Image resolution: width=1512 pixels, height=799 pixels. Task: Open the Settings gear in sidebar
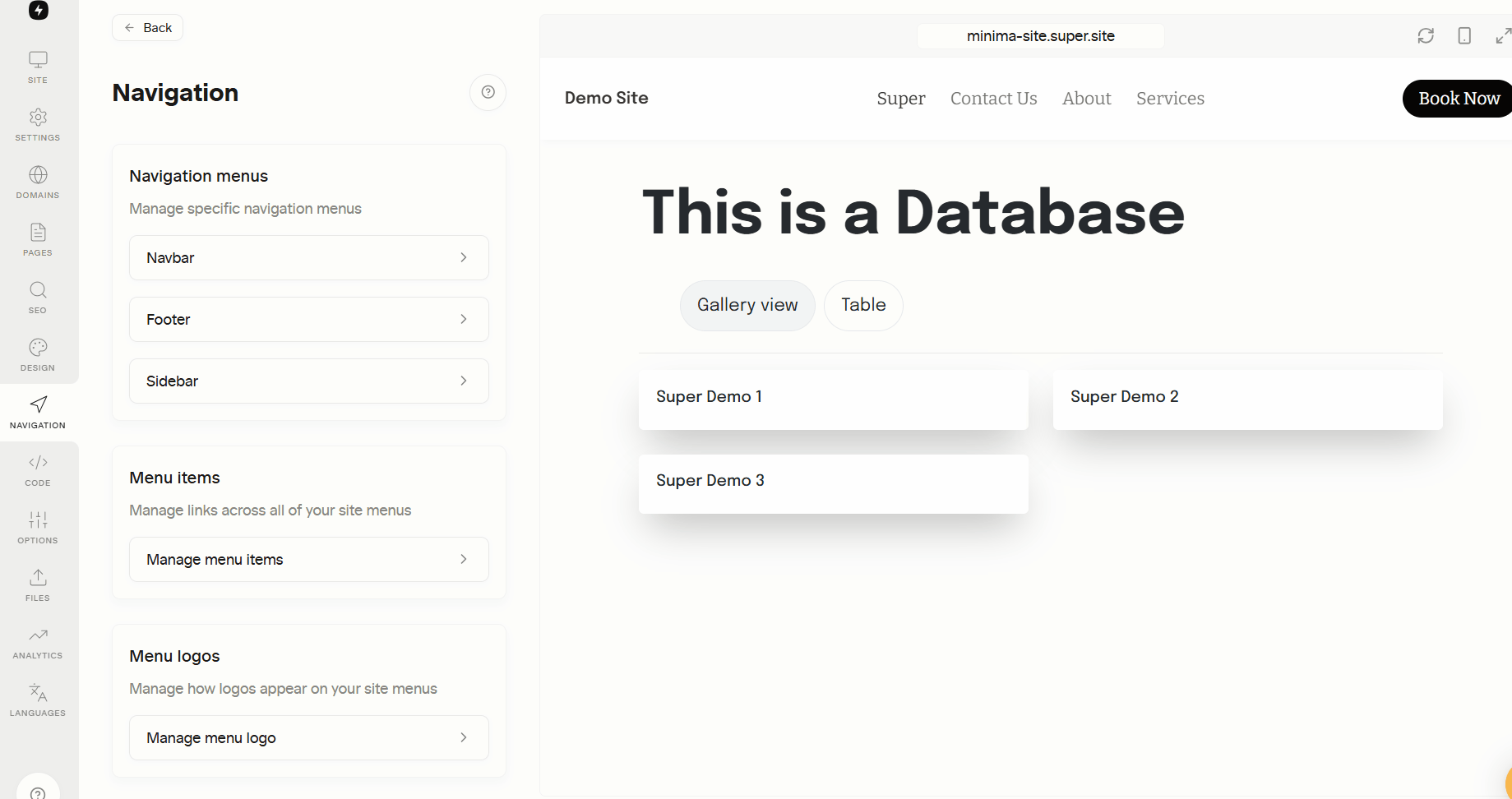[38, 125]
